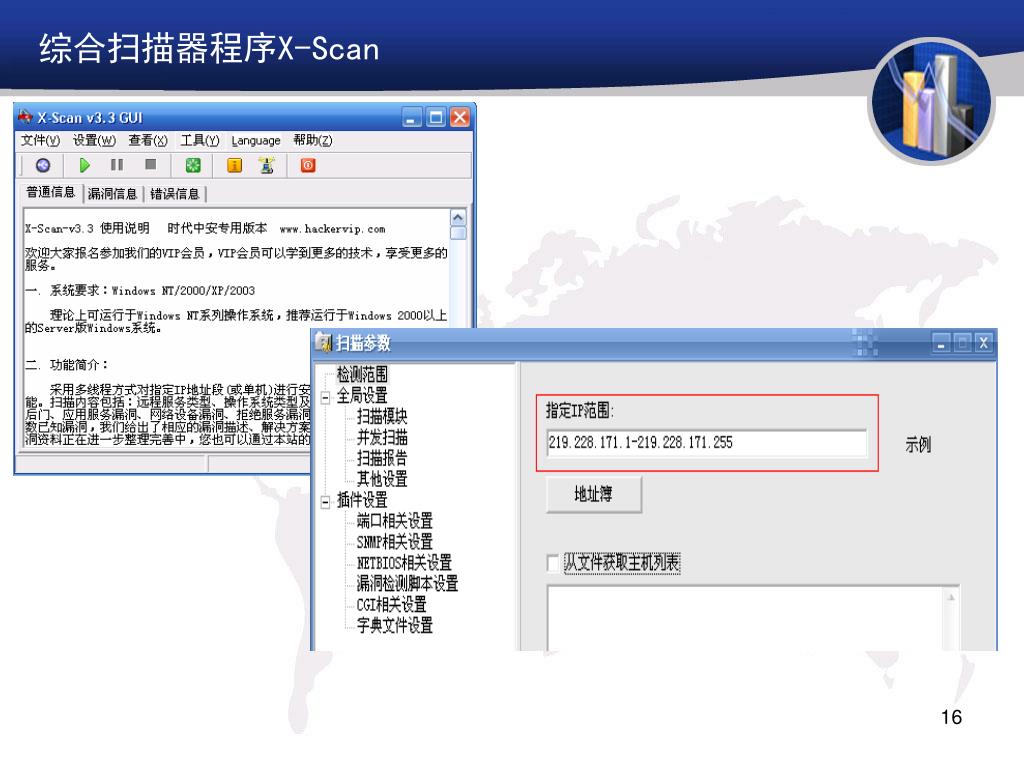Select 并发扫描 tree item
Viewport: 1024px width, 768px height.
pos(382,437)
